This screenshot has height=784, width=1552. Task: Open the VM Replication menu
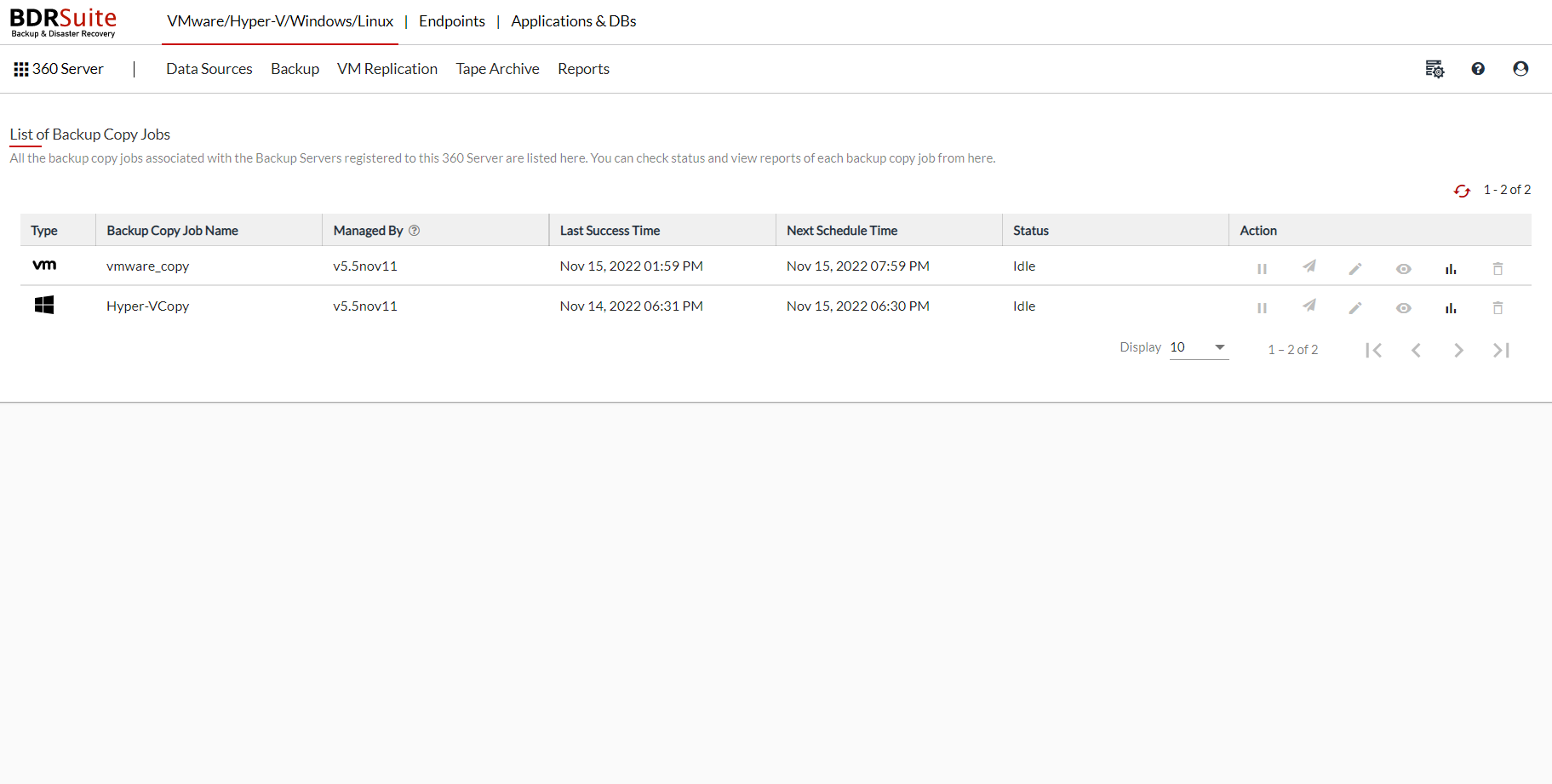click(x=387, y=69)
